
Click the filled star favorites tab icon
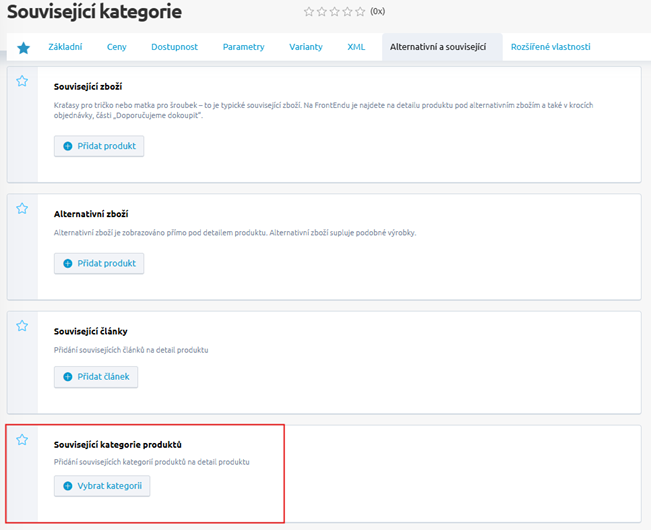pos(23,48)
